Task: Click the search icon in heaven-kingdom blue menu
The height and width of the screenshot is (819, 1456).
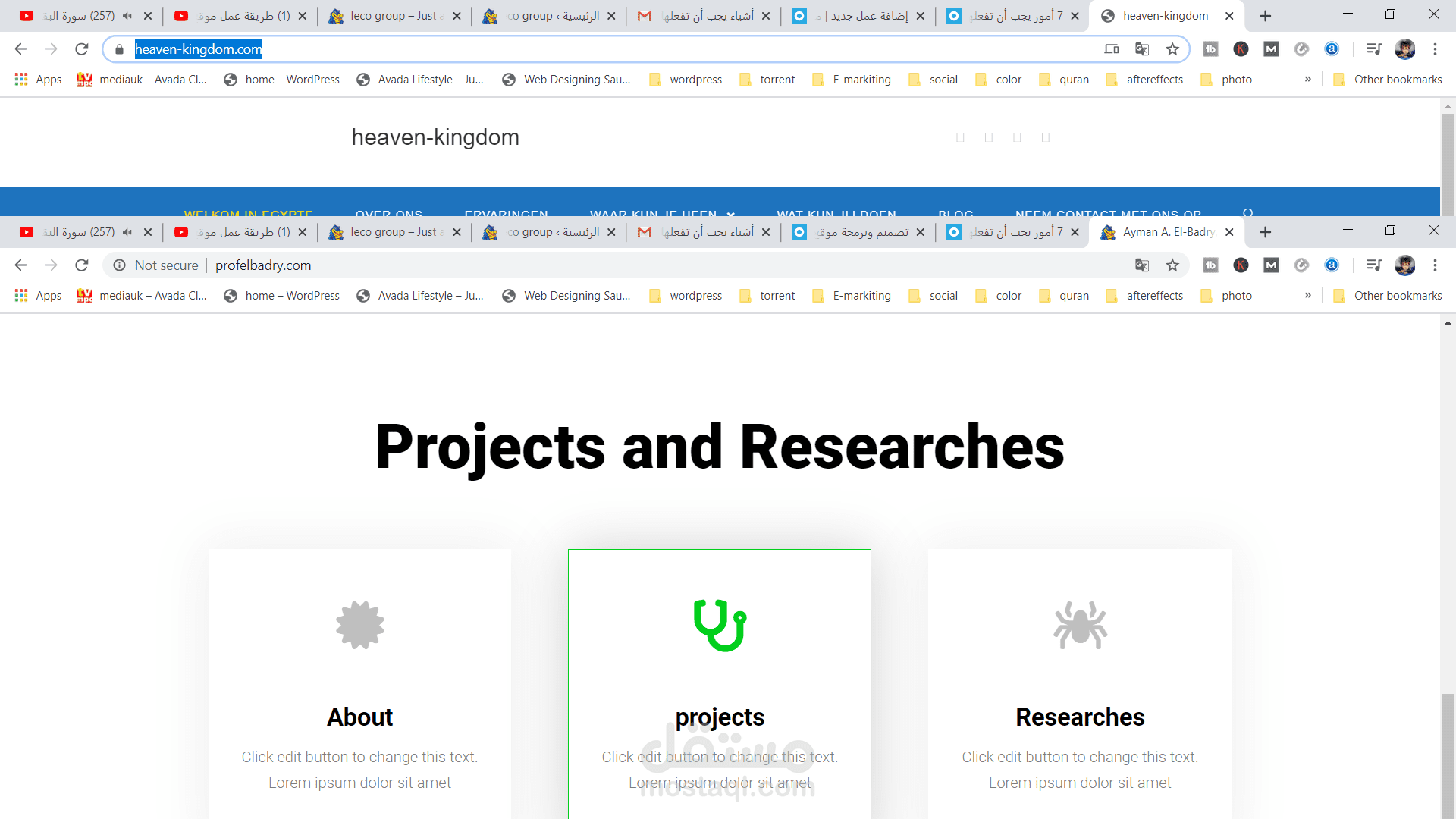Action: click(x=1248, y=213)
